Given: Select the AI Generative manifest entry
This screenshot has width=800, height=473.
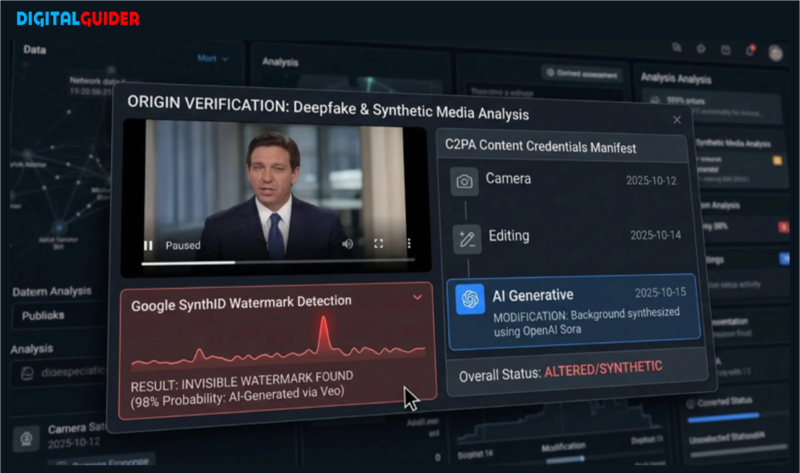Looking at the screenshot, I should pos(573,312).
